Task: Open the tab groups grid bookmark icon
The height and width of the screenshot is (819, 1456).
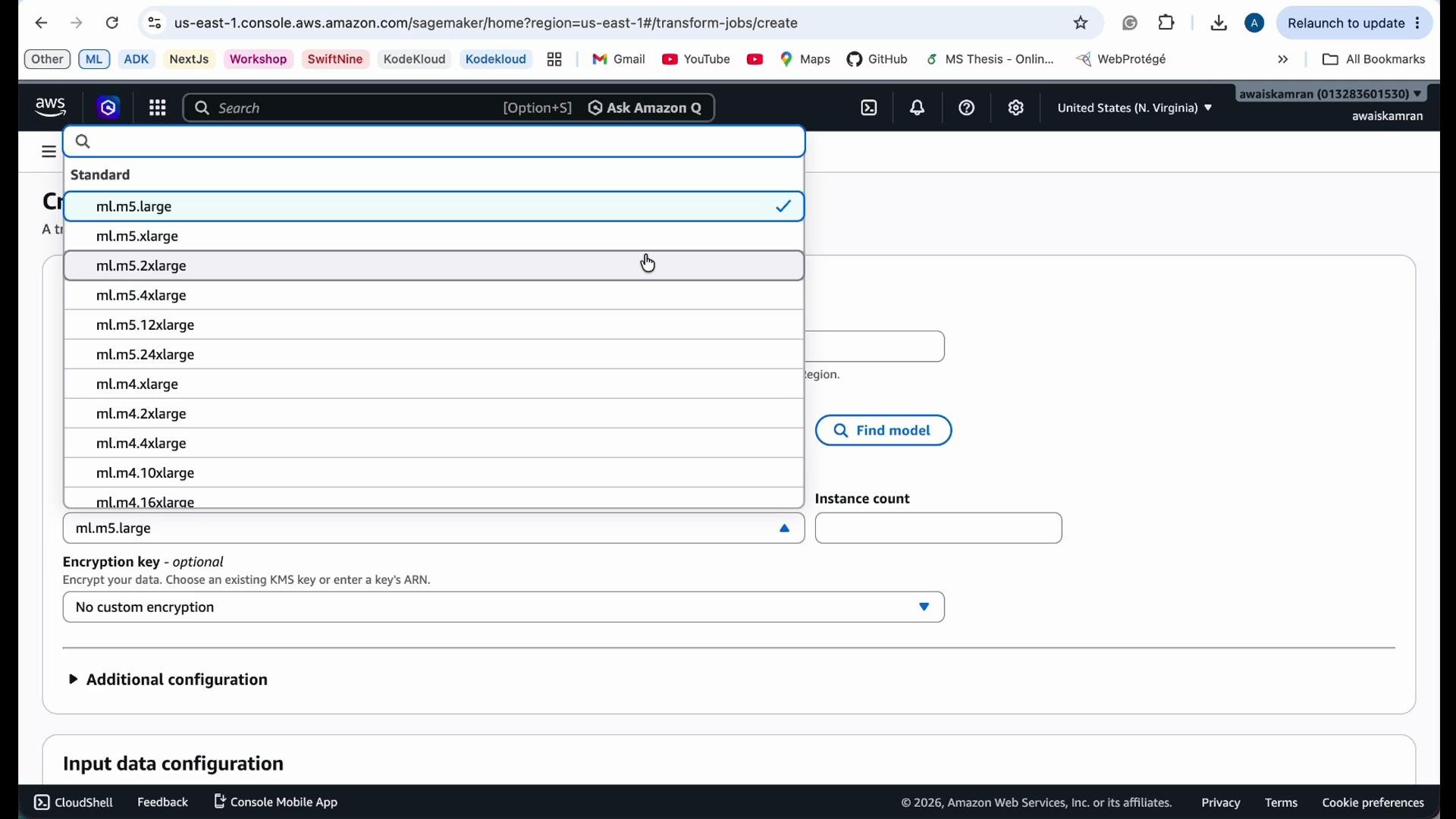Action: [555, 60]
